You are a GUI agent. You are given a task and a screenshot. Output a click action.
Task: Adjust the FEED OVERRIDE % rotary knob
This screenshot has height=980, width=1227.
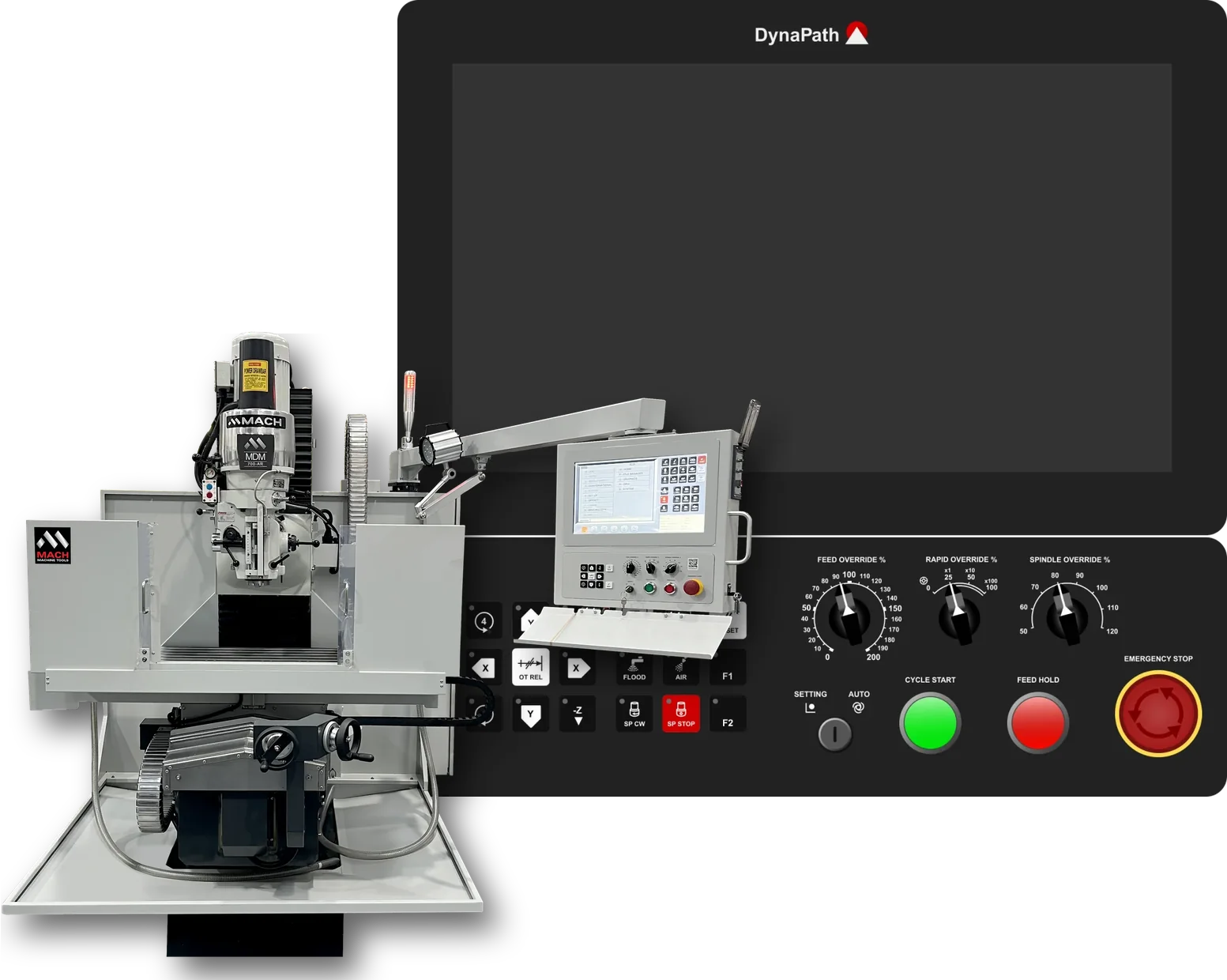pos(849,616)
